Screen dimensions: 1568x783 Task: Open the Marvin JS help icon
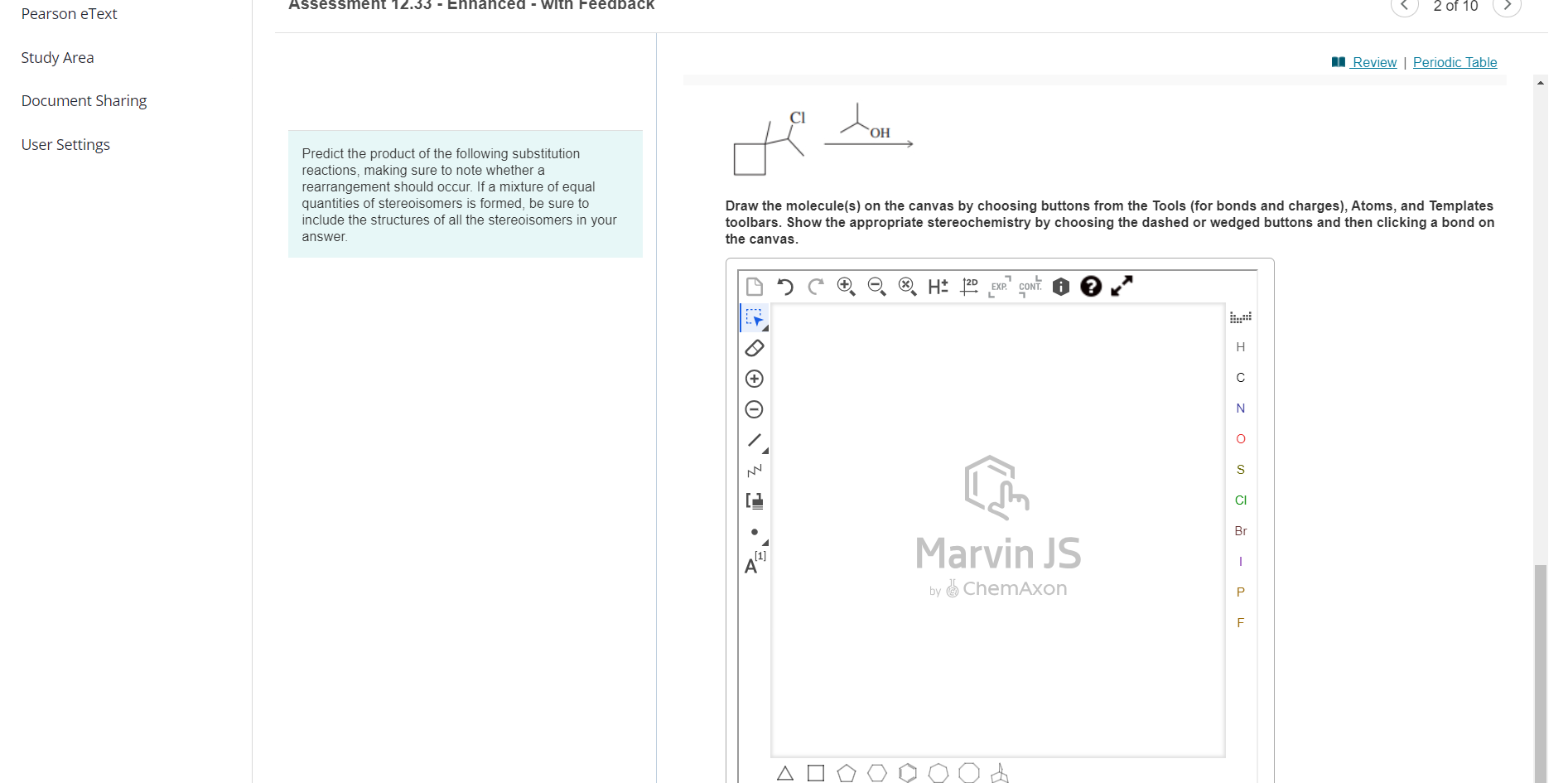coord(1091,286)
